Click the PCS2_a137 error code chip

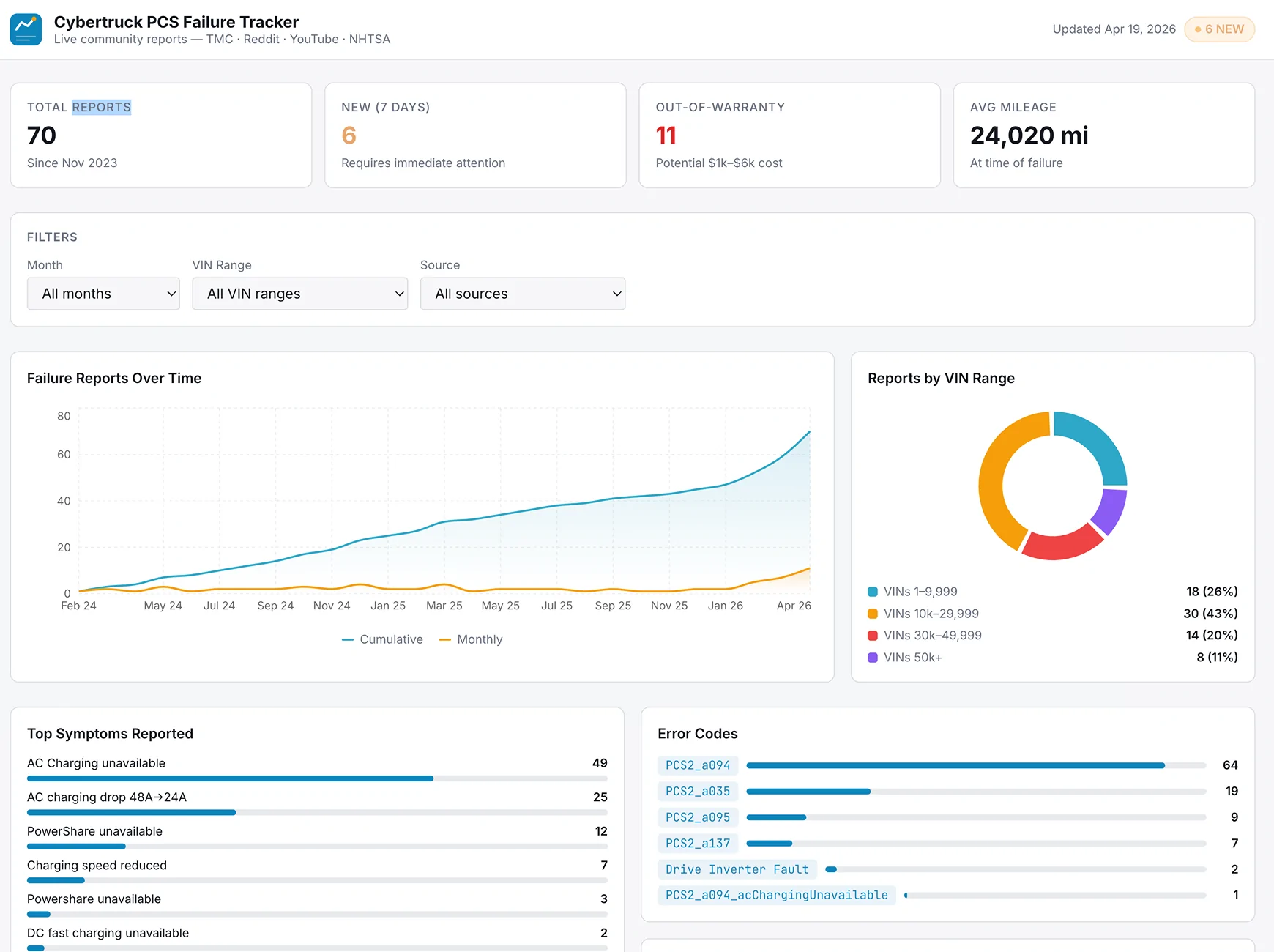click(x=698, y=844)
